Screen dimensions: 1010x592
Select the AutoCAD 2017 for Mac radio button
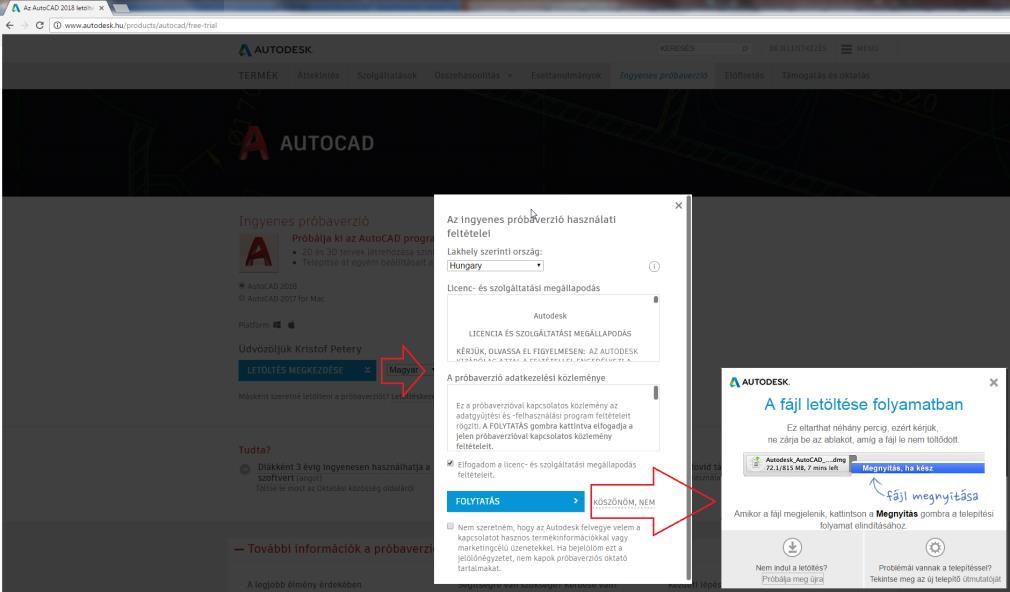tap(242, 298)
